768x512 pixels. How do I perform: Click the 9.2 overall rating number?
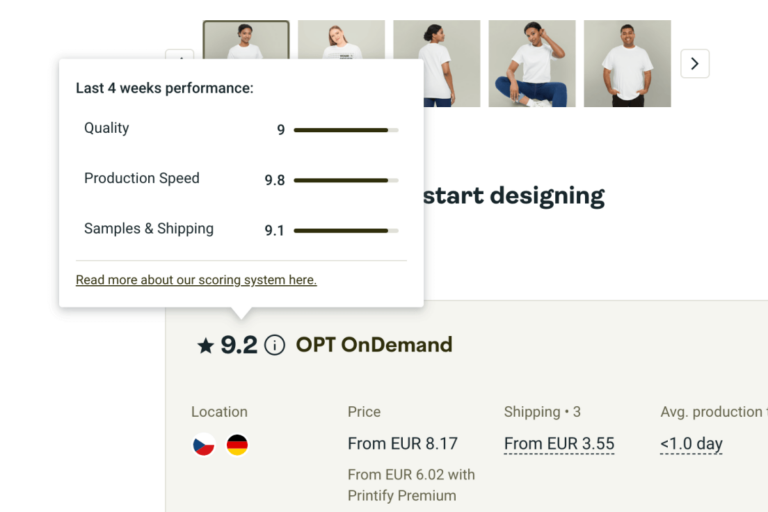(239, 345)
